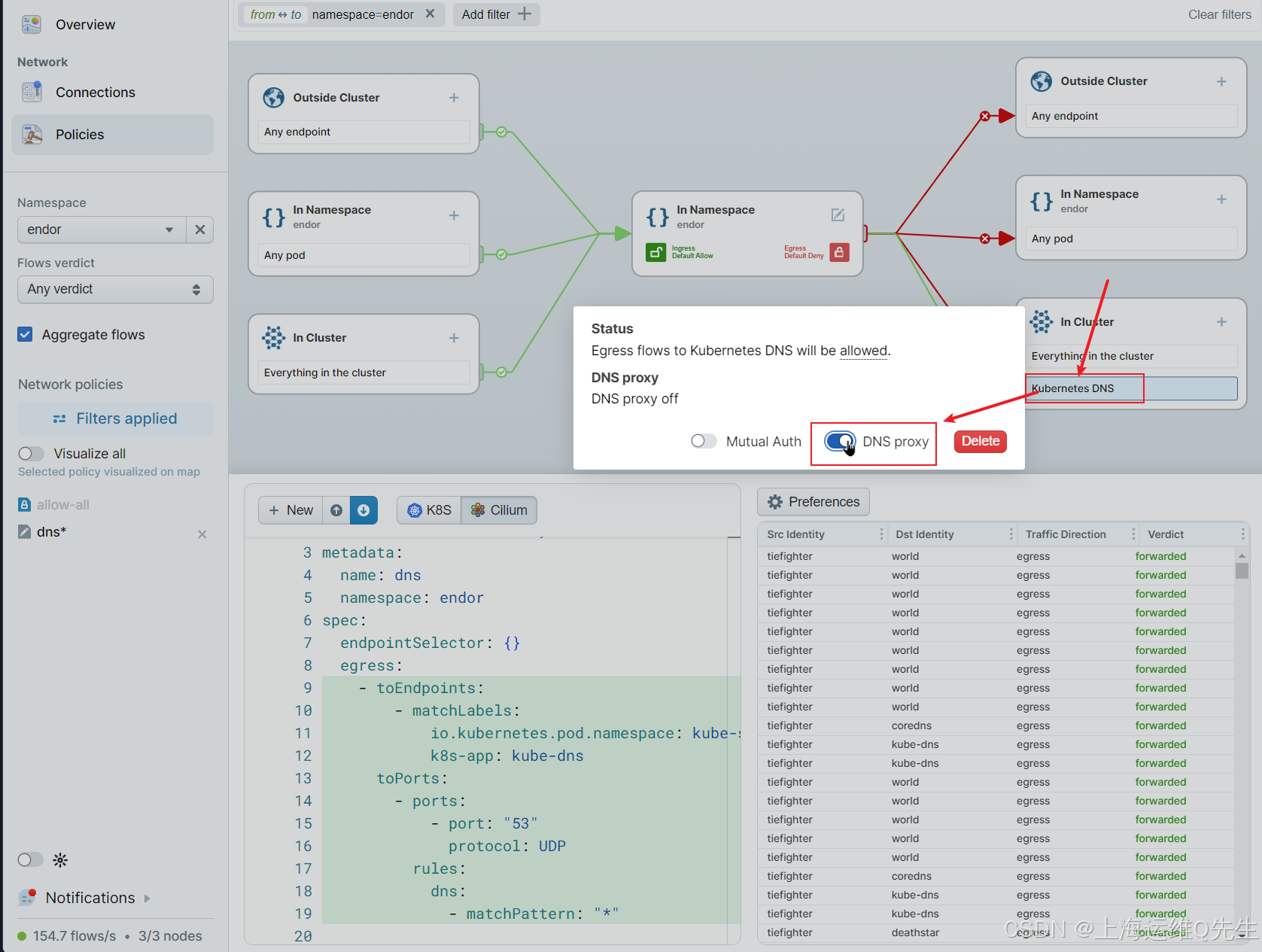The width and height of the screenshot is (1262, 952).
Task: Click the green ingress check on Any pod
Action: click(x=501, y=254)
